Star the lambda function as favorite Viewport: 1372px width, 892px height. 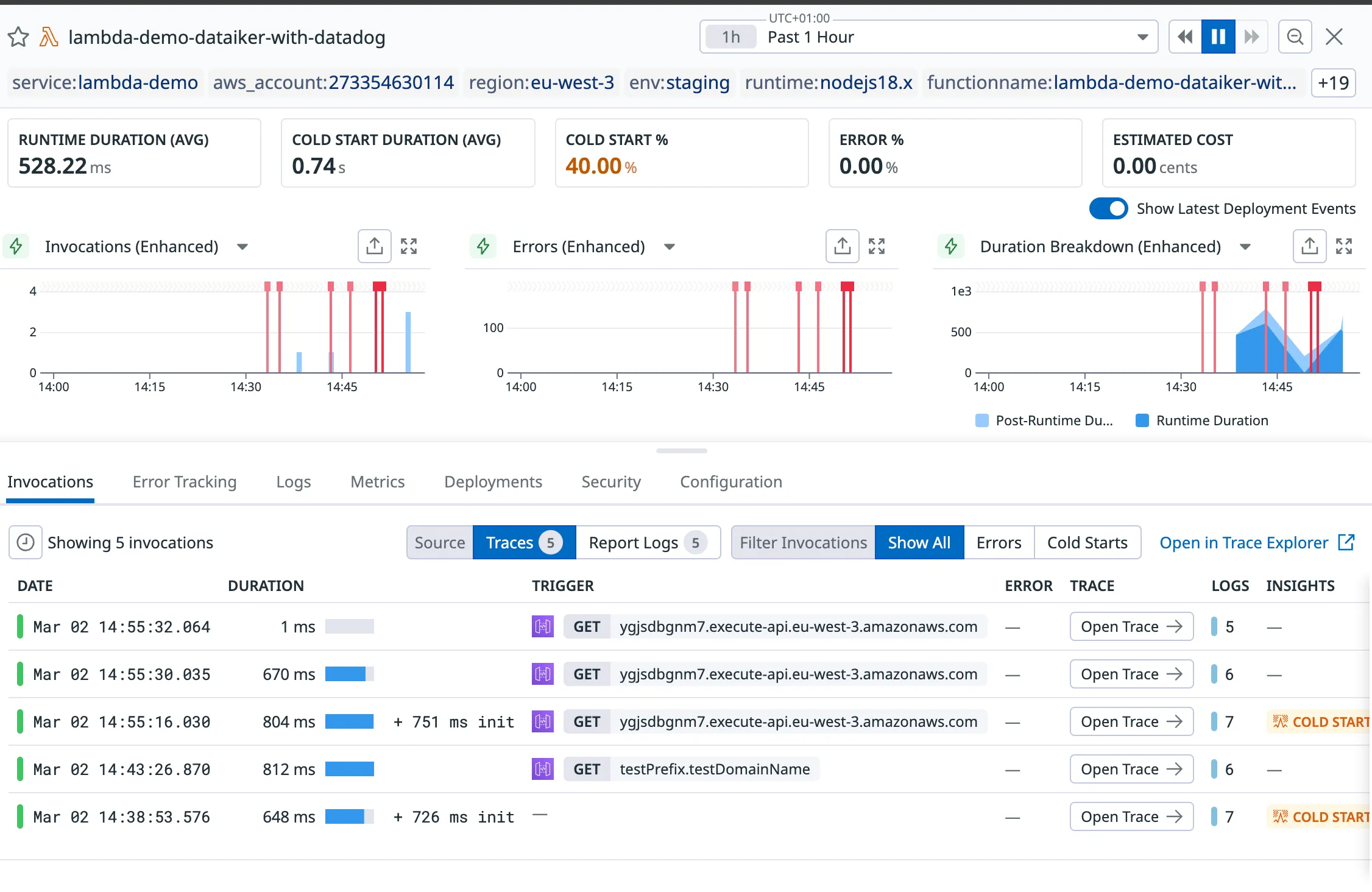coord(18,37)
